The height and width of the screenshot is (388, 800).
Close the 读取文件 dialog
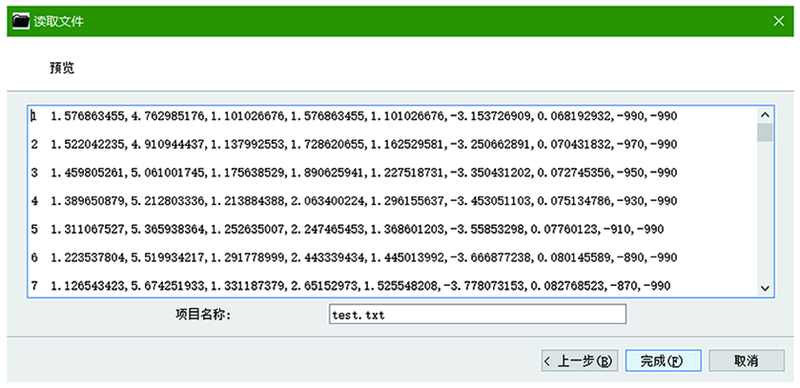779,21
